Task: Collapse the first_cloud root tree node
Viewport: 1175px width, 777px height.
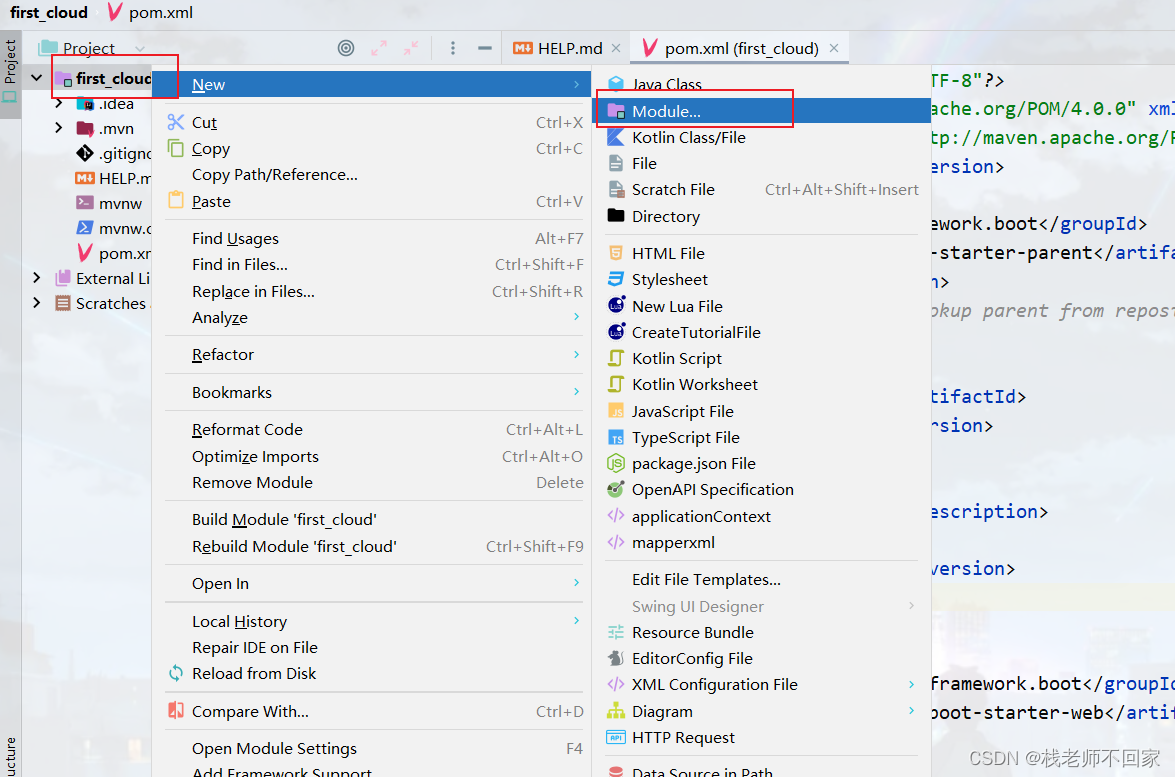Action: tap(36, 77)
